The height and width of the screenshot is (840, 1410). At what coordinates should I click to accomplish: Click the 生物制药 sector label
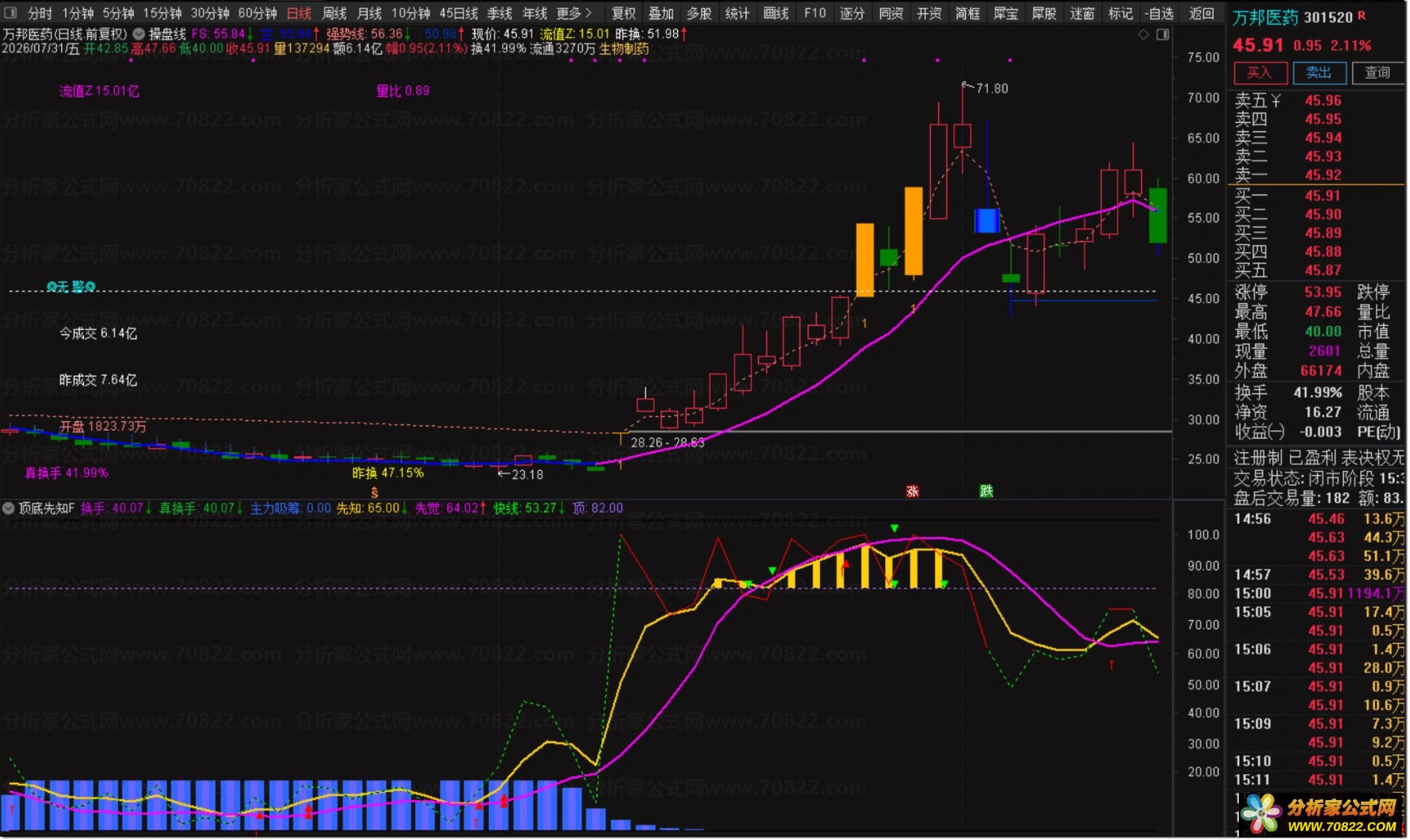[x=624, y=49]
